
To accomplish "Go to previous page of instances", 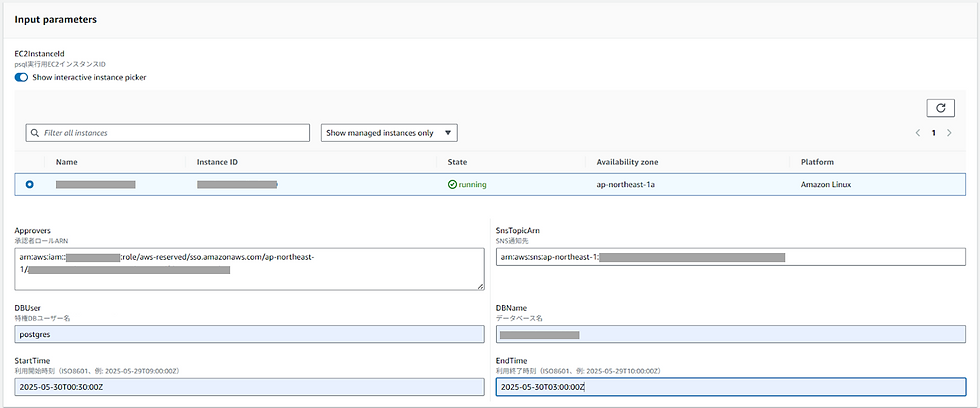I will (x=918, y=133).
